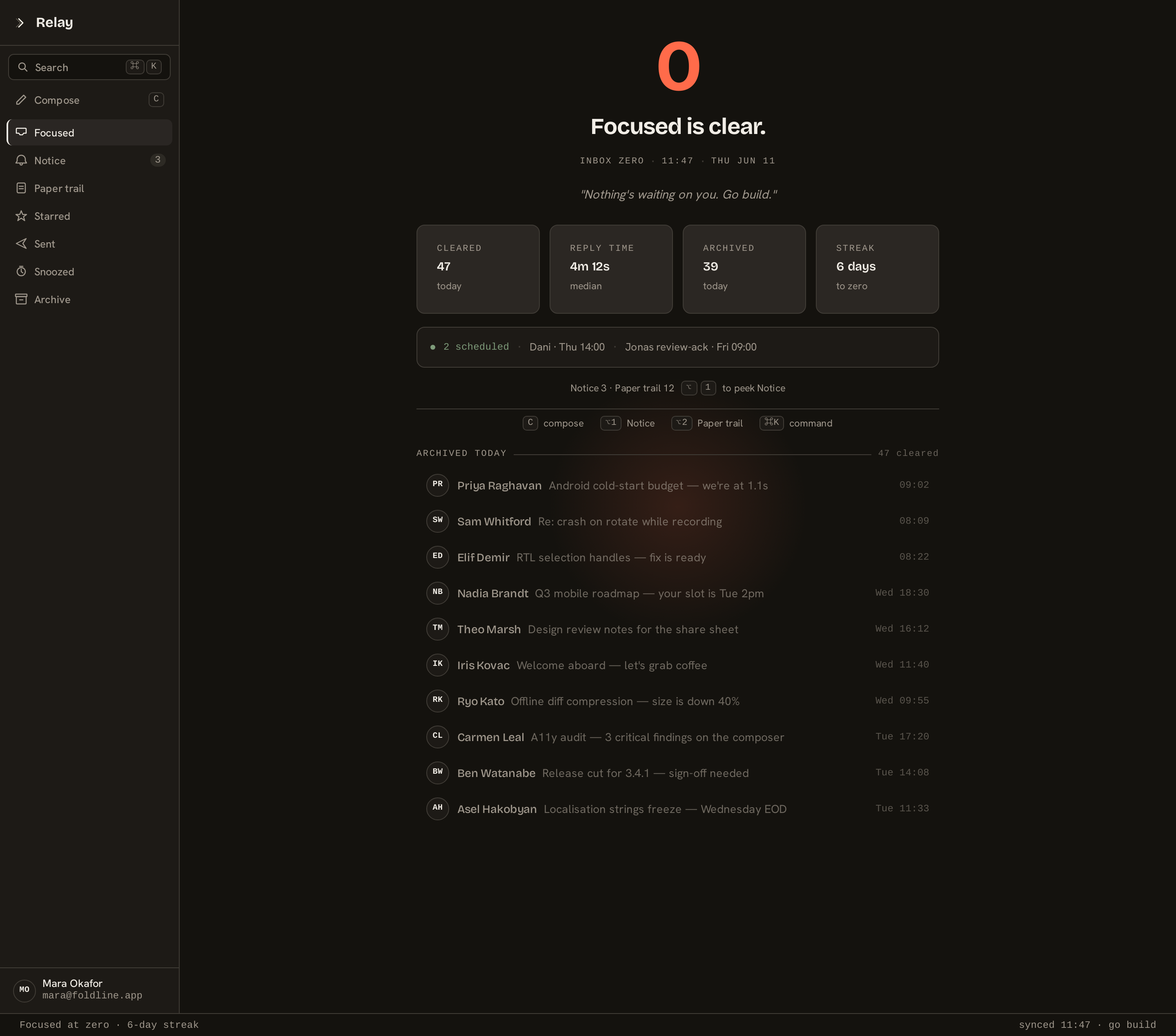Open Mara Okafor account name
Image resolution: width=1176 pixels, height=1036 pixels.
click(x=73, y=984)
